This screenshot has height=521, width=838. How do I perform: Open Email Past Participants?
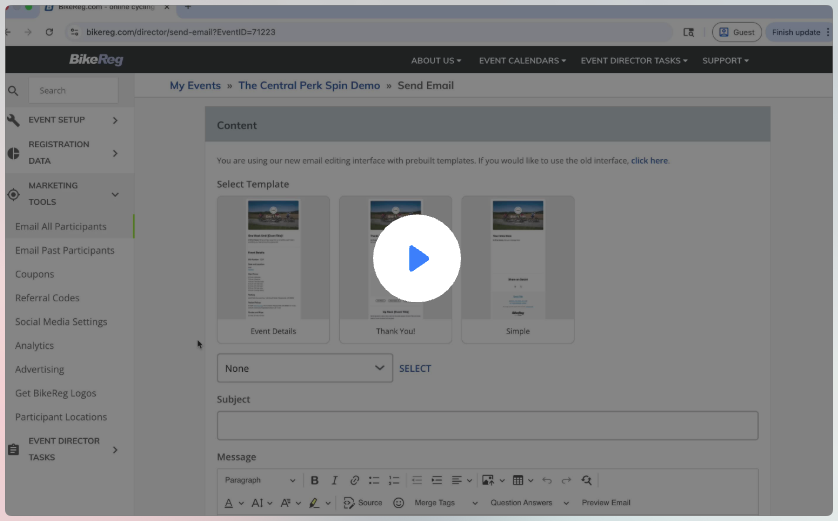pyautogui.click(x=65, y=251)
